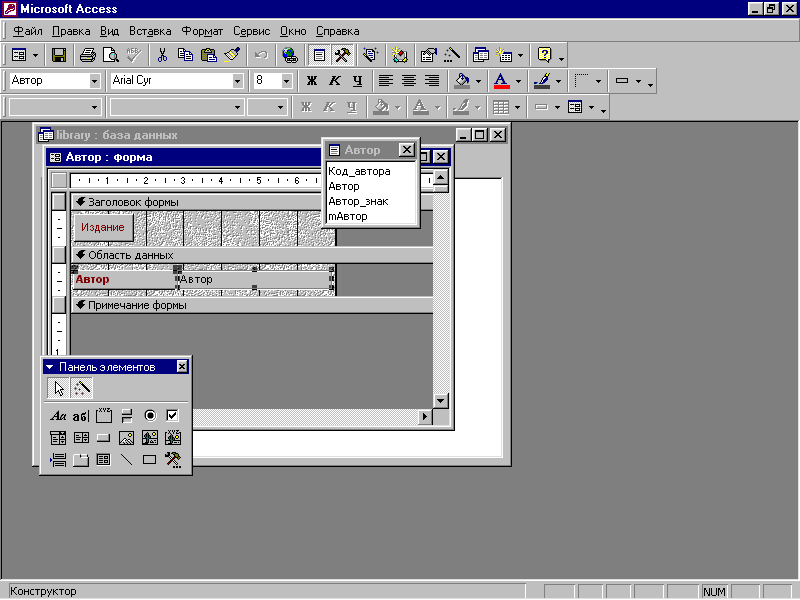This screenshot has width=800, height=600.
Task: Toggle Control Wizards in toolbox
Action: click(82, 388)
